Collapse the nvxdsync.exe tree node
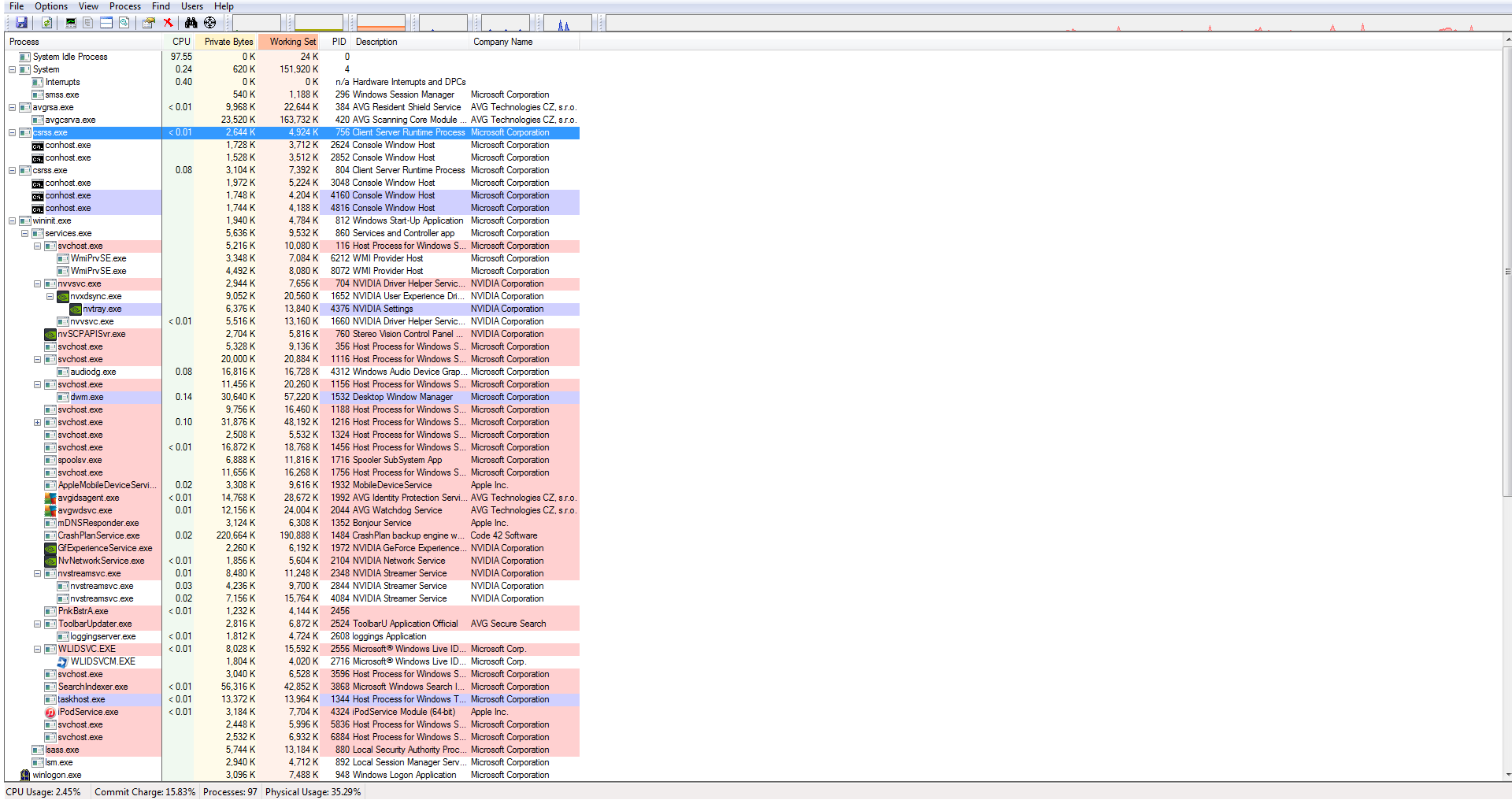This screenshot has width=1512, height=800. pos(50,297)
